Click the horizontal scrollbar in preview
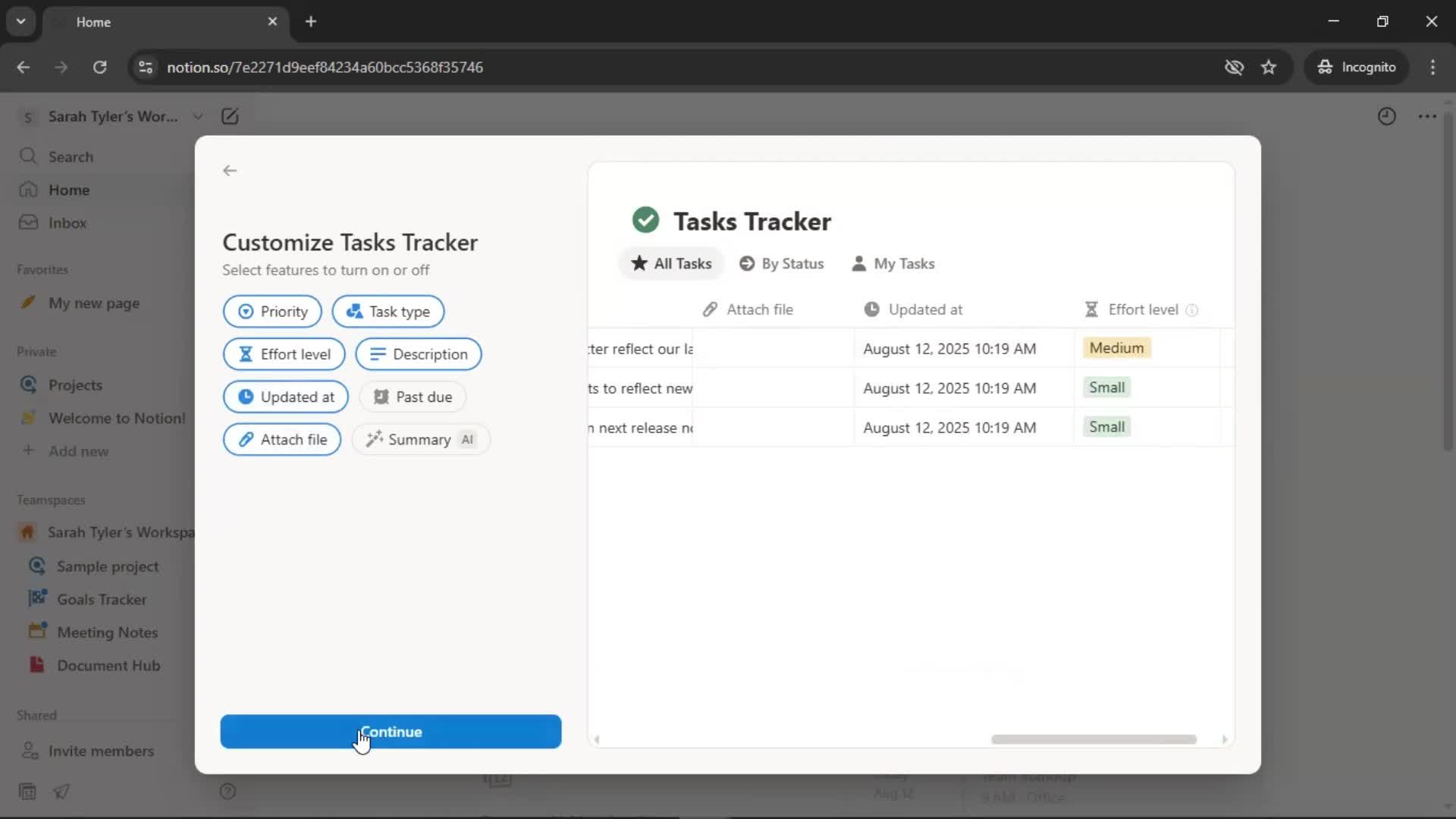 [x=1094, y=739]
